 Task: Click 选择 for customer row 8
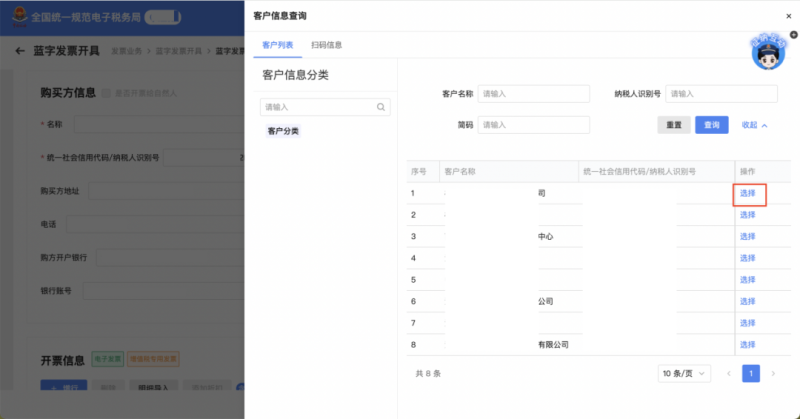pos(747,344)
